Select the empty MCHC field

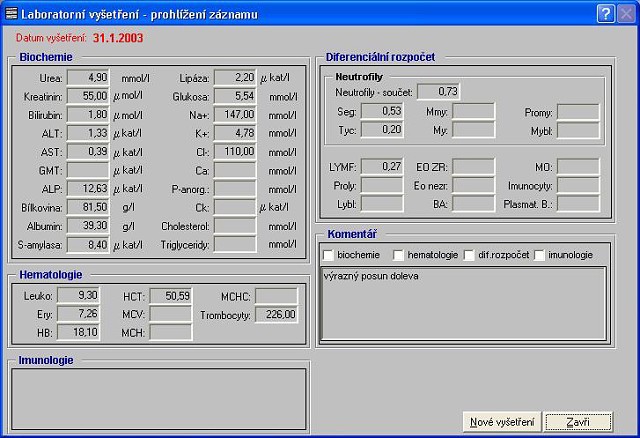coord(276,296)
